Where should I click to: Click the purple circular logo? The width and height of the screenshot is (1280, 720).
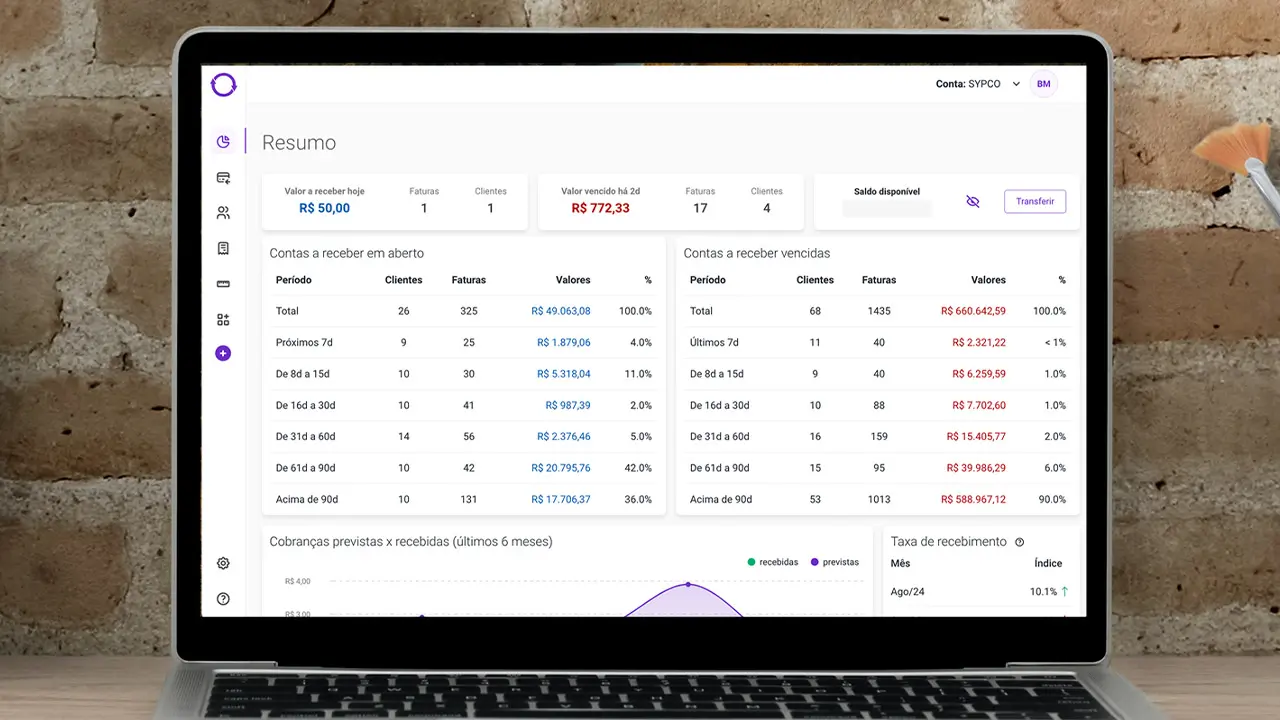(x=223, y=85)
